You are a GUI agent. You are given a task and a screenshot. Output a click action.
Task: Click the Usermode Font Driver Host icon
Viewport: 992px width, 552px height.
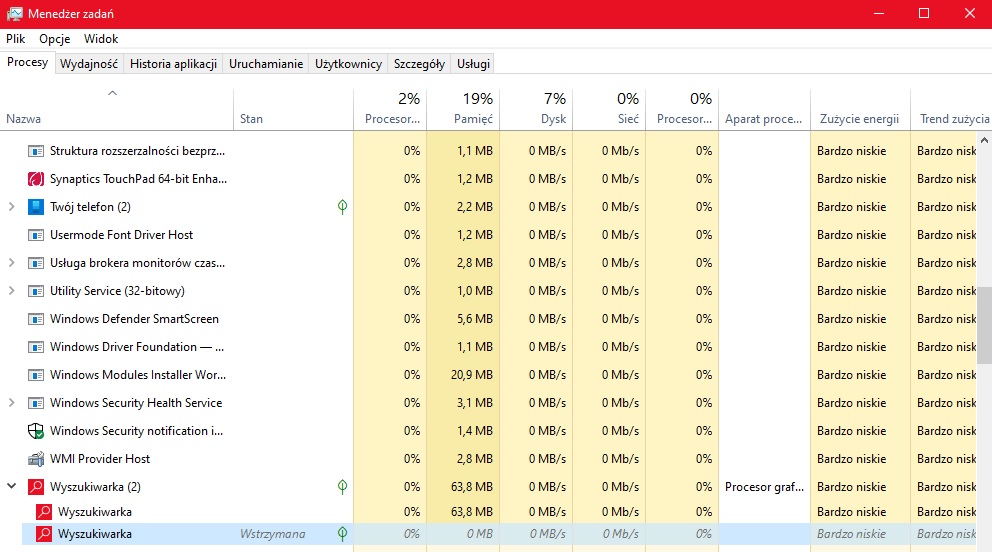(x=36, y=235)
